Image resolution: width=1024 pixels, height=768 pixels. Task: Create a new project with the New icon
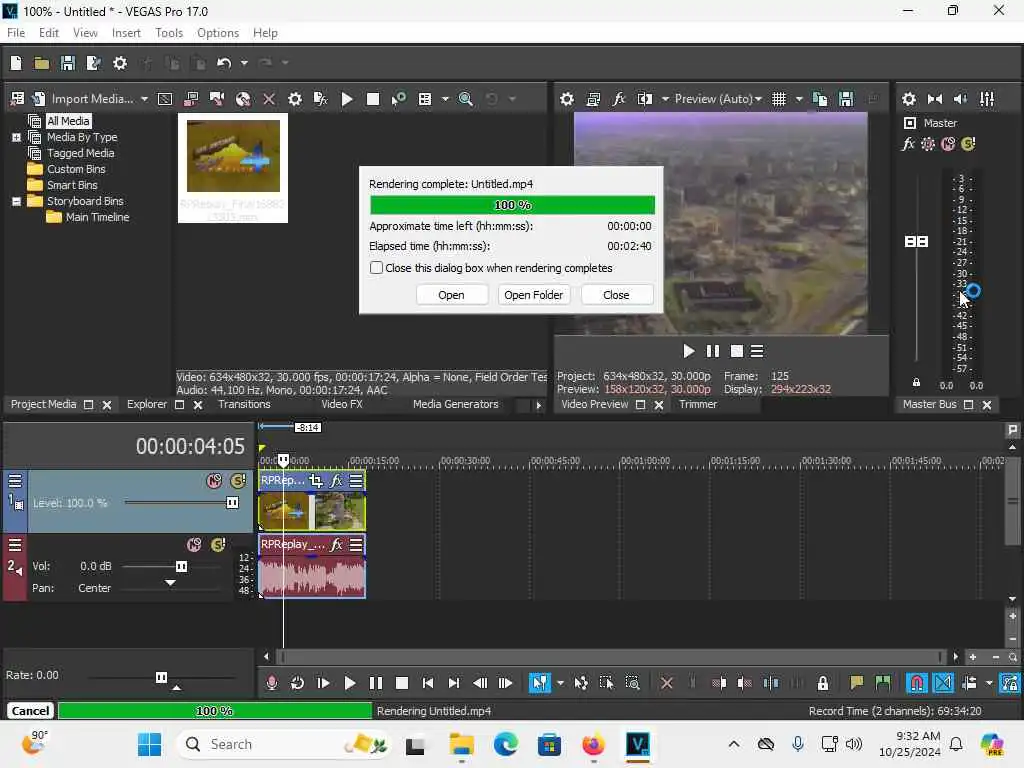click(16, 63)
